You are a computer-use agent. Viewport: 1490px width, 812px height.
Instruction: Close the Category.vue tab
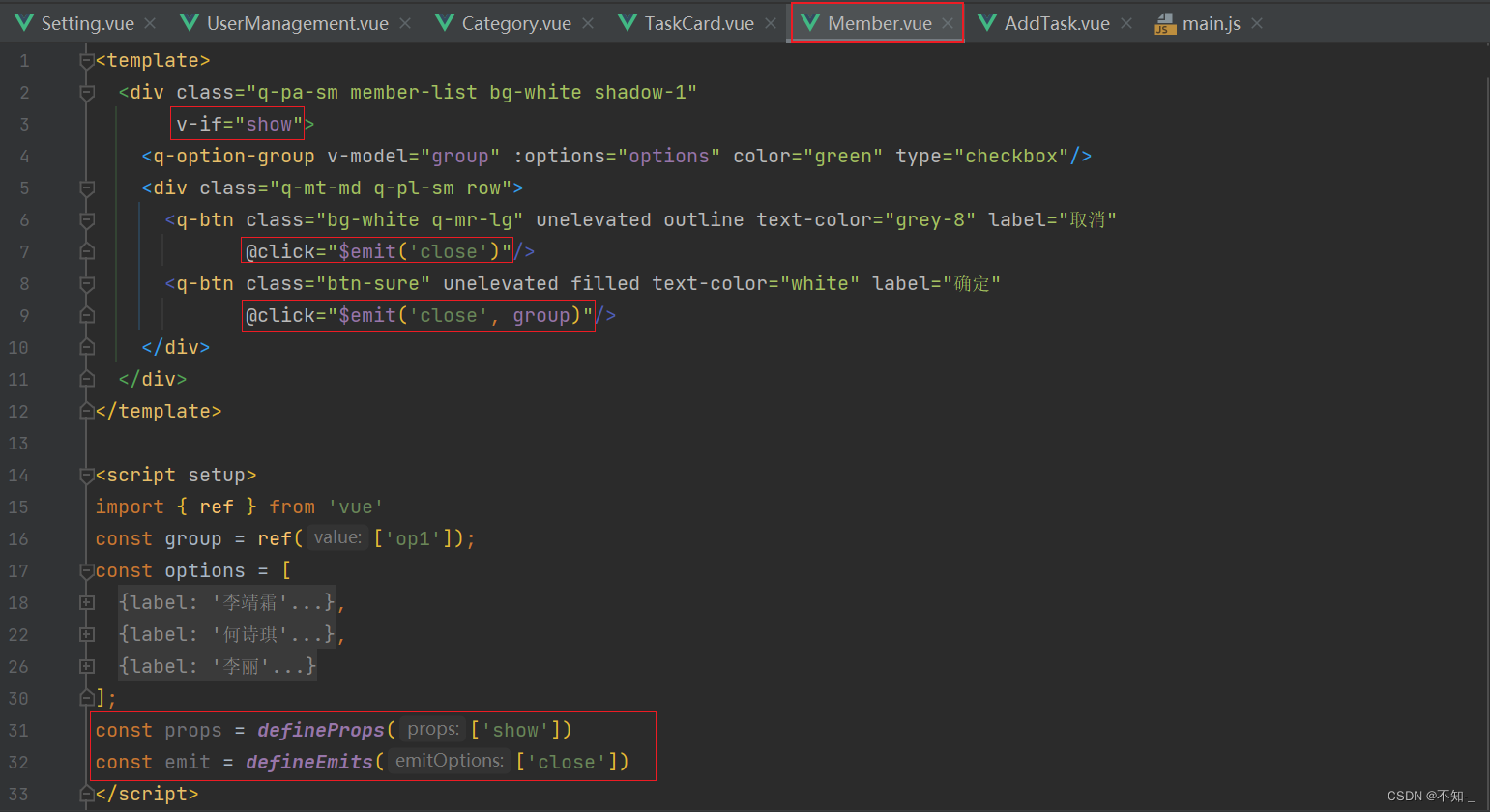(x=588, y=23)
